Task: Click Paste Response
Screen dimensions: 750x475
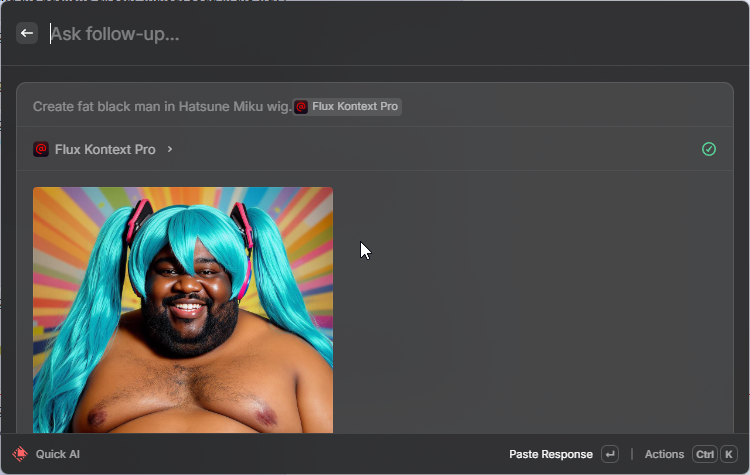Action: click(x=551, y=454)
